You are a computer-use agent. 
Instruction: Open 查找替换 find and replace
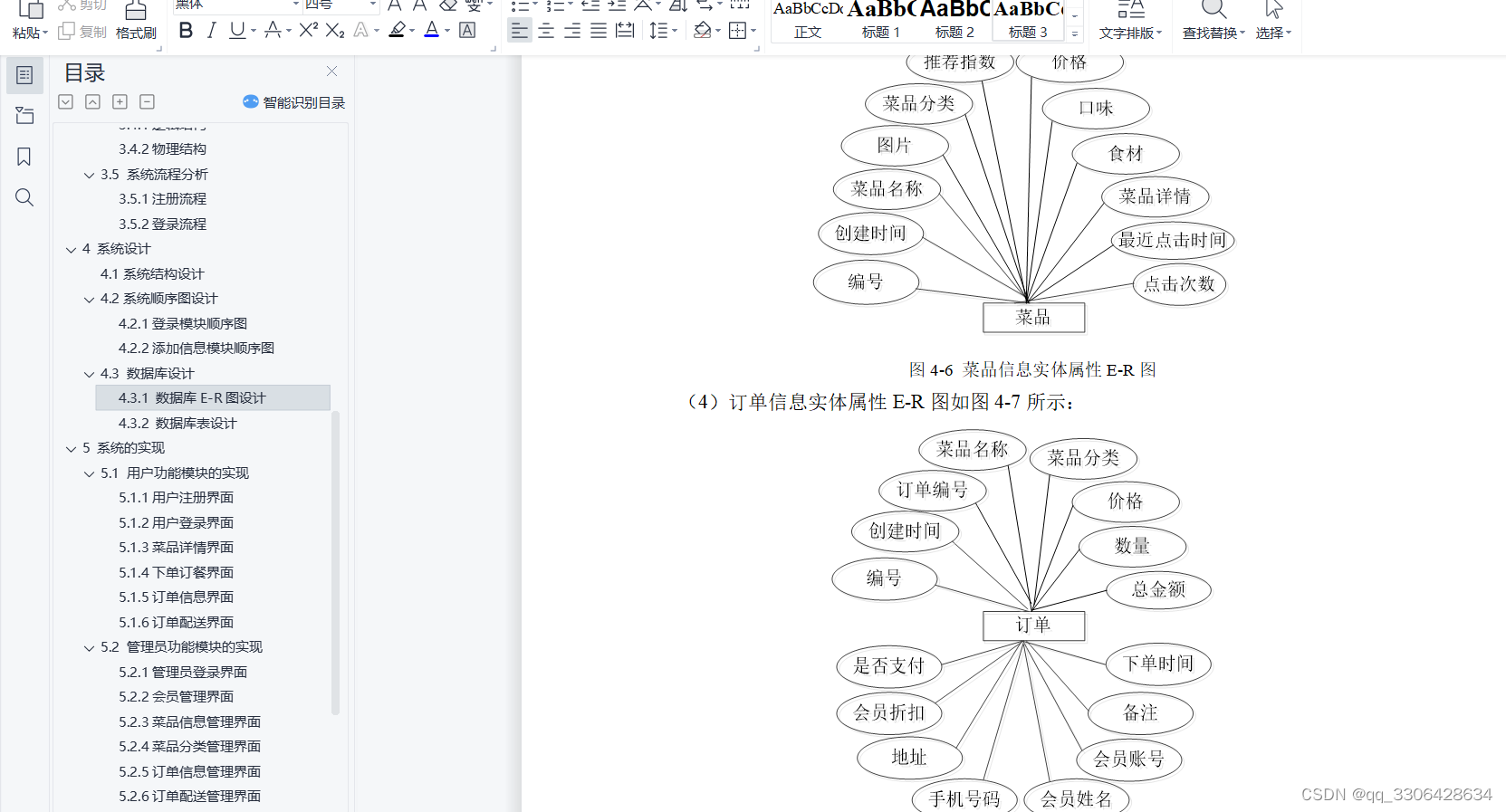pos(1213,21)
